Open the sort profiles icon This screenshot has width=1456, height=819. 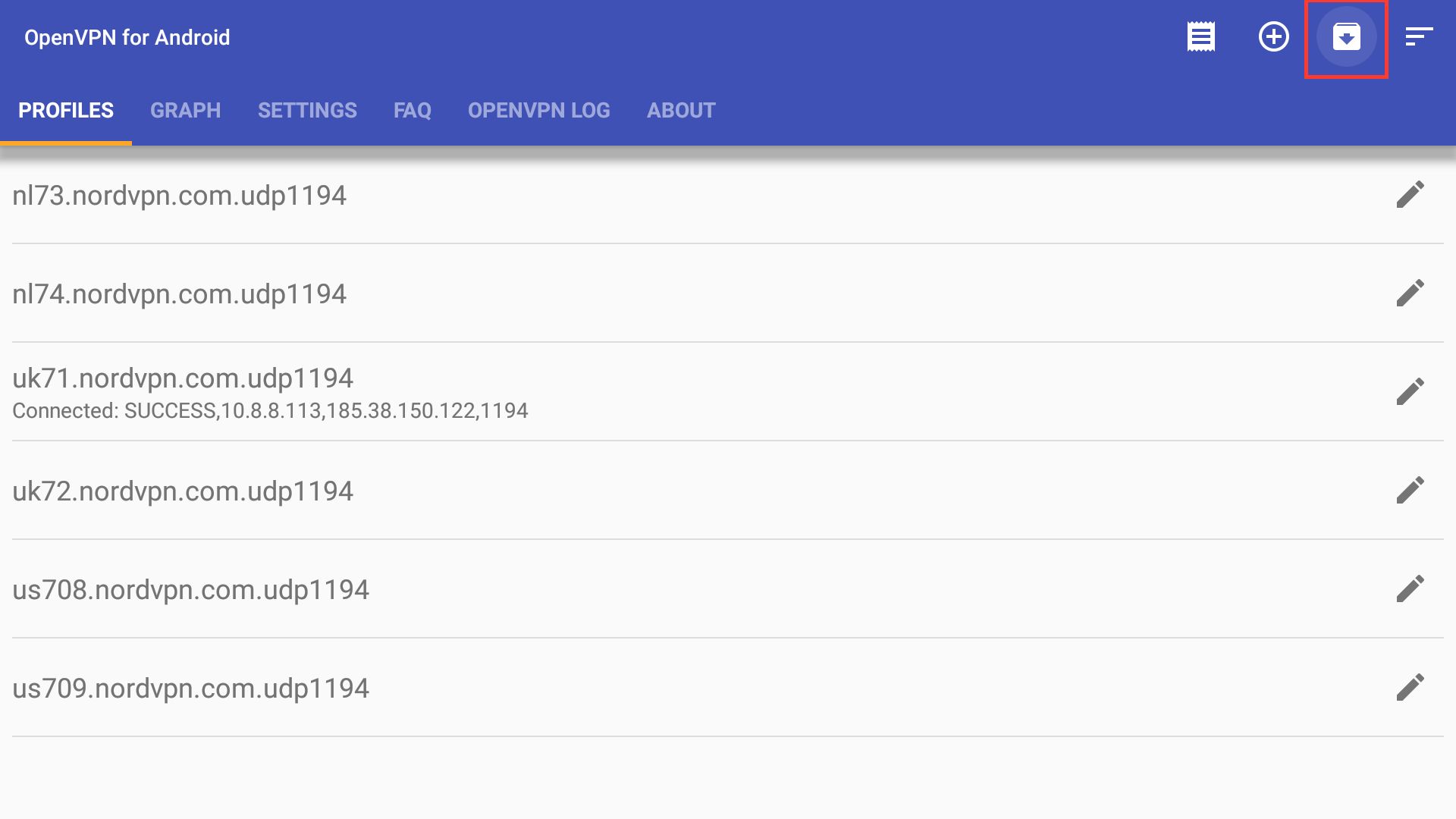1419,36
